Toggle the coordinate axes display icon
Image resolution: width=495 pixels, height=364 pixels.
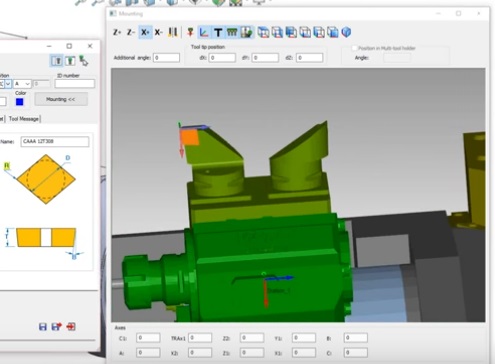(204, 32)
